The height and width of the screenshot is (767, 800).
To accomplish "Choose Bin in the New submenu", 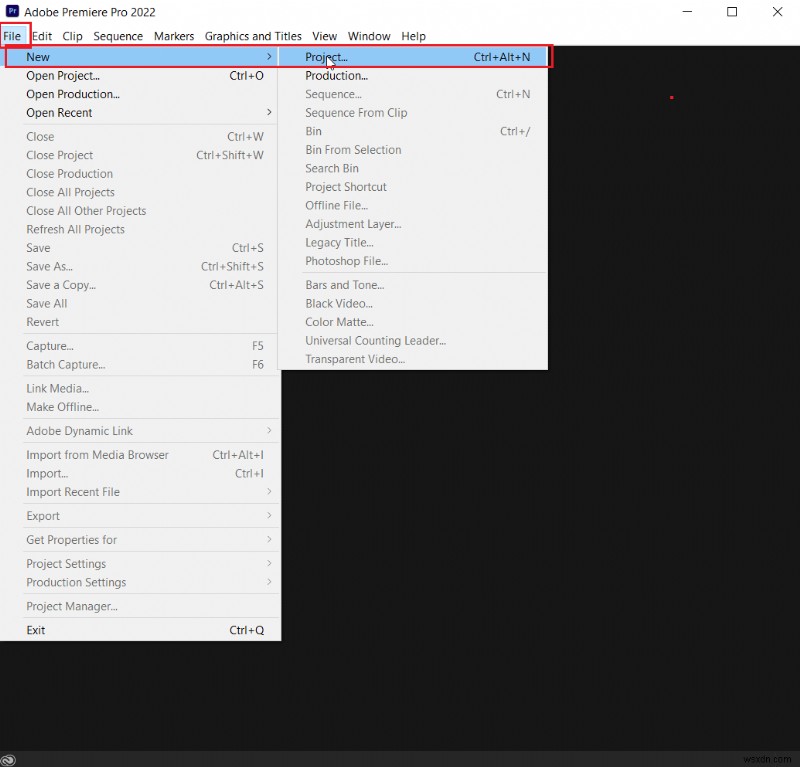I will [x=413, y=131].
